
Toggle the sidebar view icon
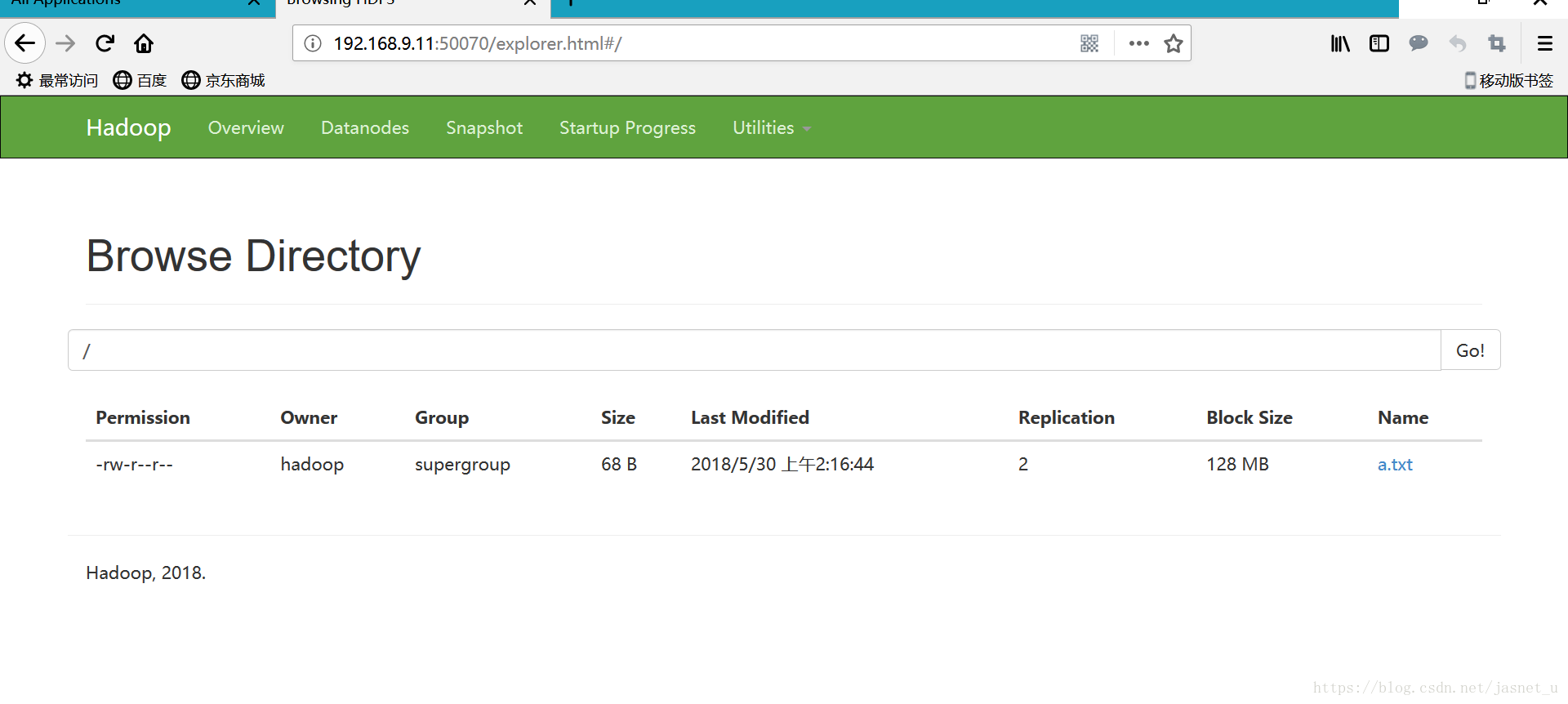coord(1379,43)
